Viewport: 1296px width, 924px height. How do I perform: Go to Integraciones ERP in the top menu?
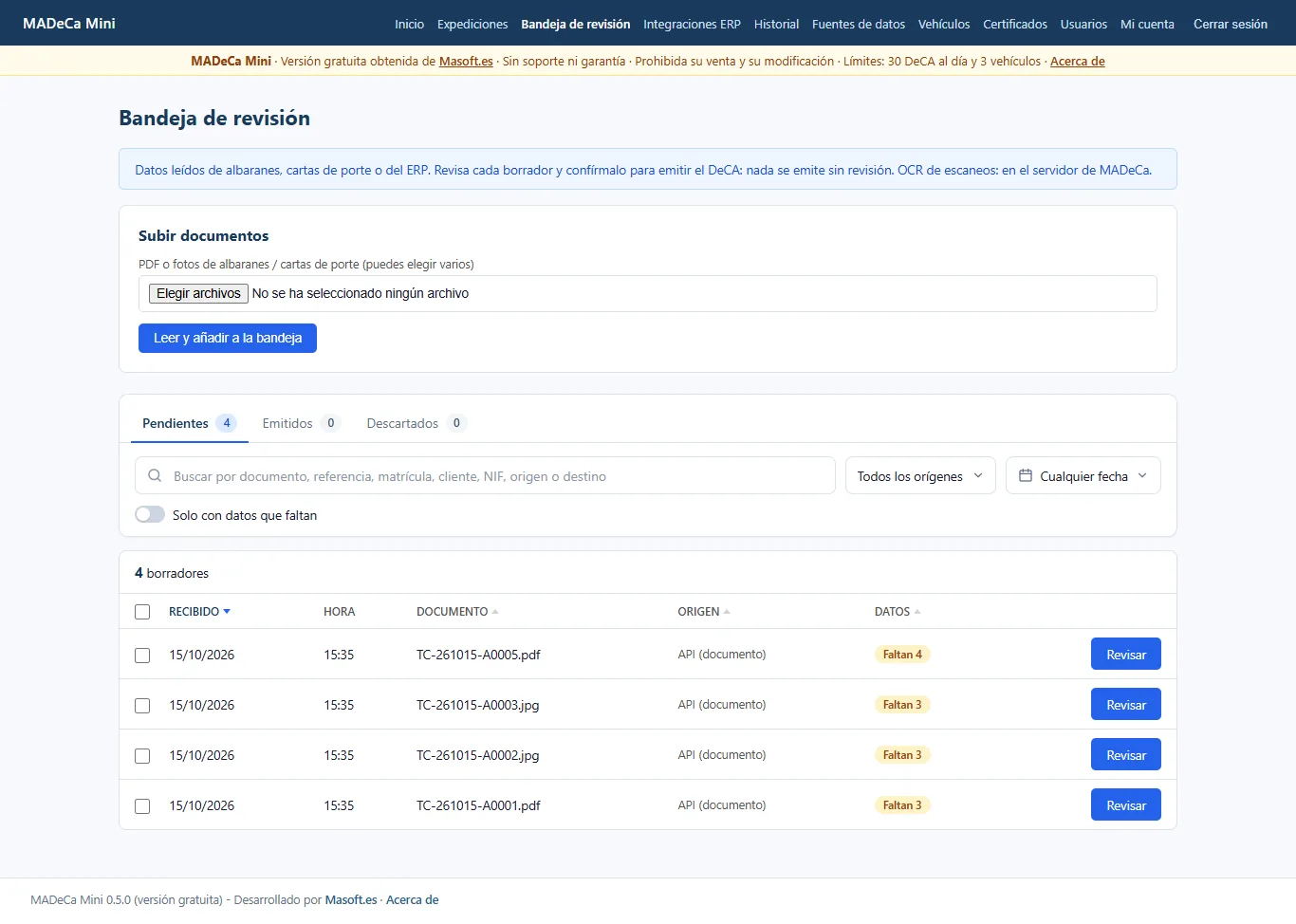pos(692,24)
